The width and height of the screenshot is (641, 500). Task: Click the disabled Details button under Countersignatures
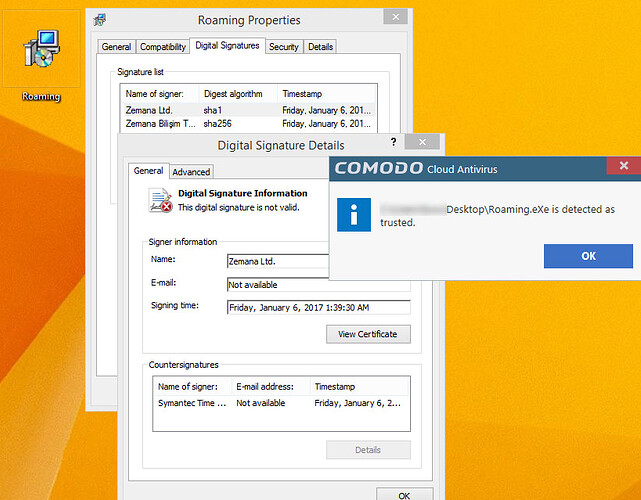(368, 450)
